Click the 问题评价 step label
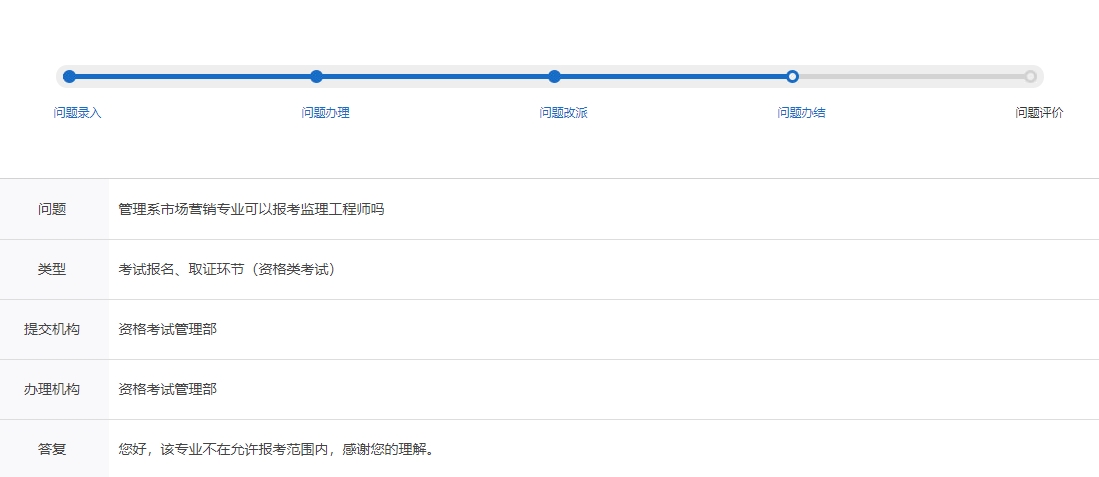This screenshot has height=477, width=1099. [1040, 113]
